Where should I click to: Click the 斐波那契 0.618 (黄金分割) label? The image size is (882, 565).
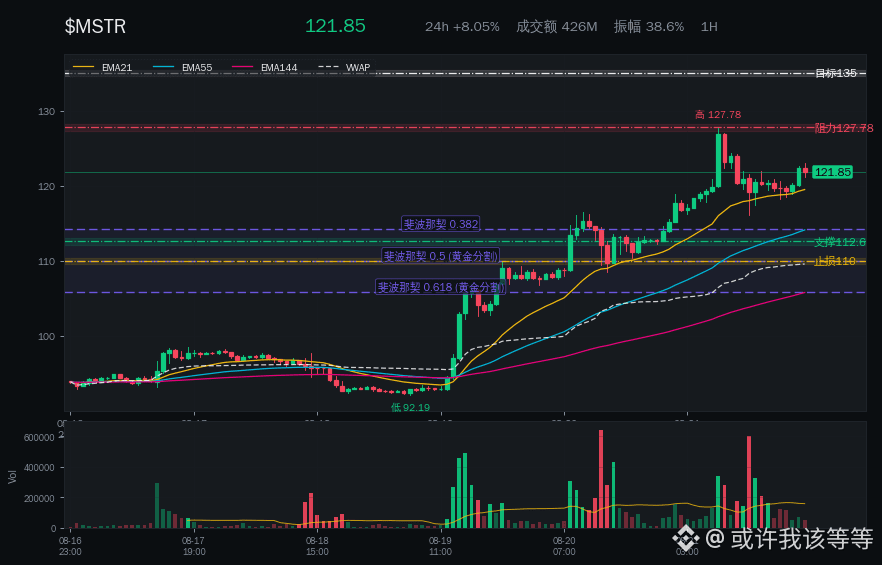point(441,288)
